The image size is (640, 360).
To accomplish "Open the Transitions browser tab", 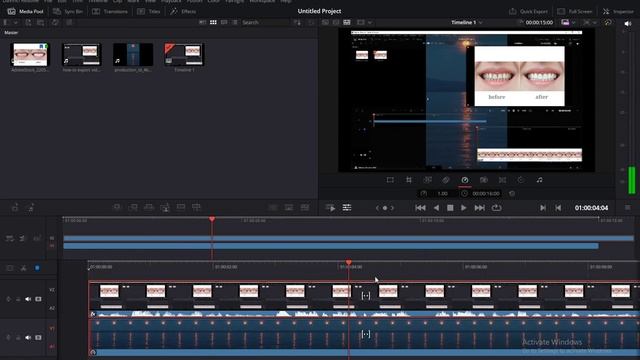I will point(110,11).
